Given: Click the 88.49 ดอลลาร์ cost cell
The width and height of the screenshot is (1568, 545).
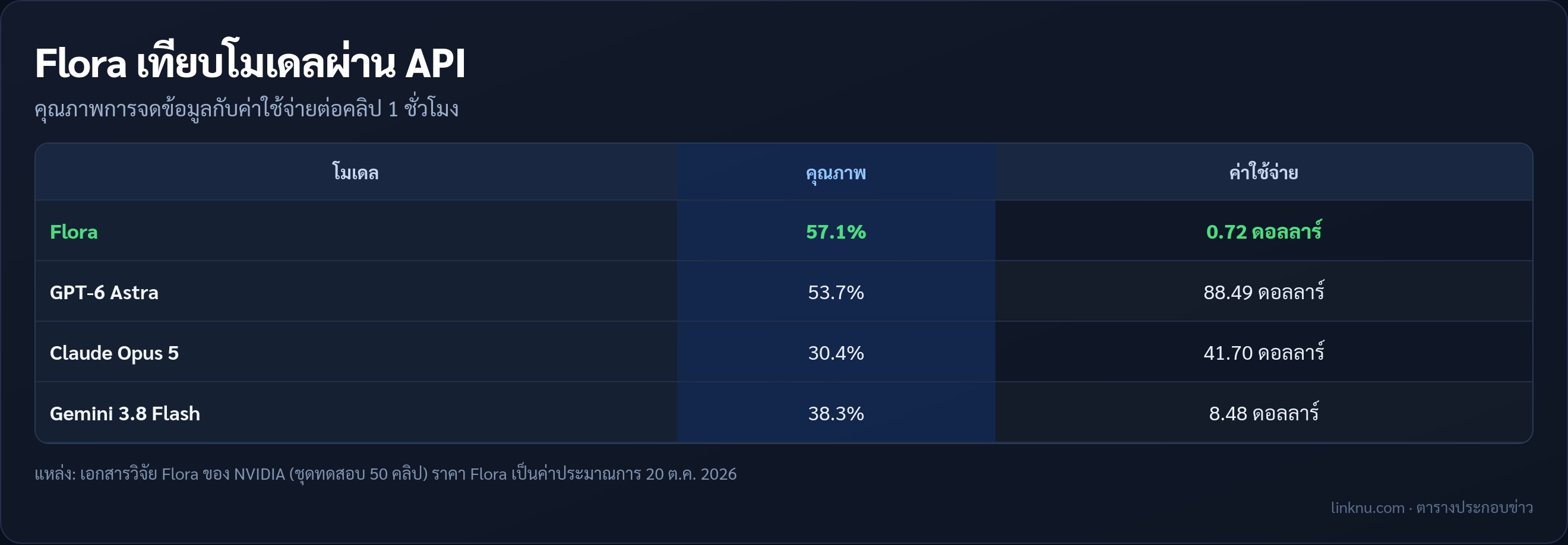Looking at the screenshot, I should pos(1264,291).
